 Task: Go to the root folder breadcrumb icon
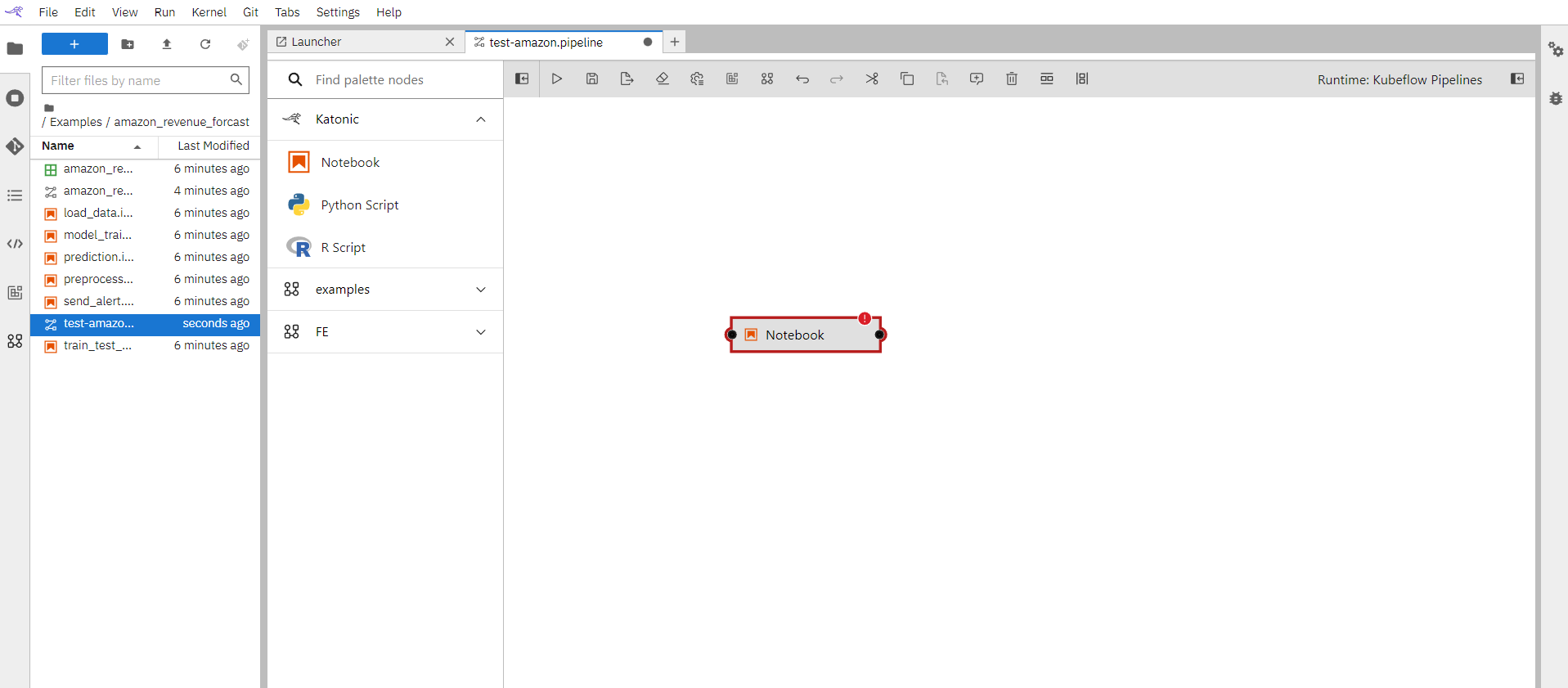(49, 108)
